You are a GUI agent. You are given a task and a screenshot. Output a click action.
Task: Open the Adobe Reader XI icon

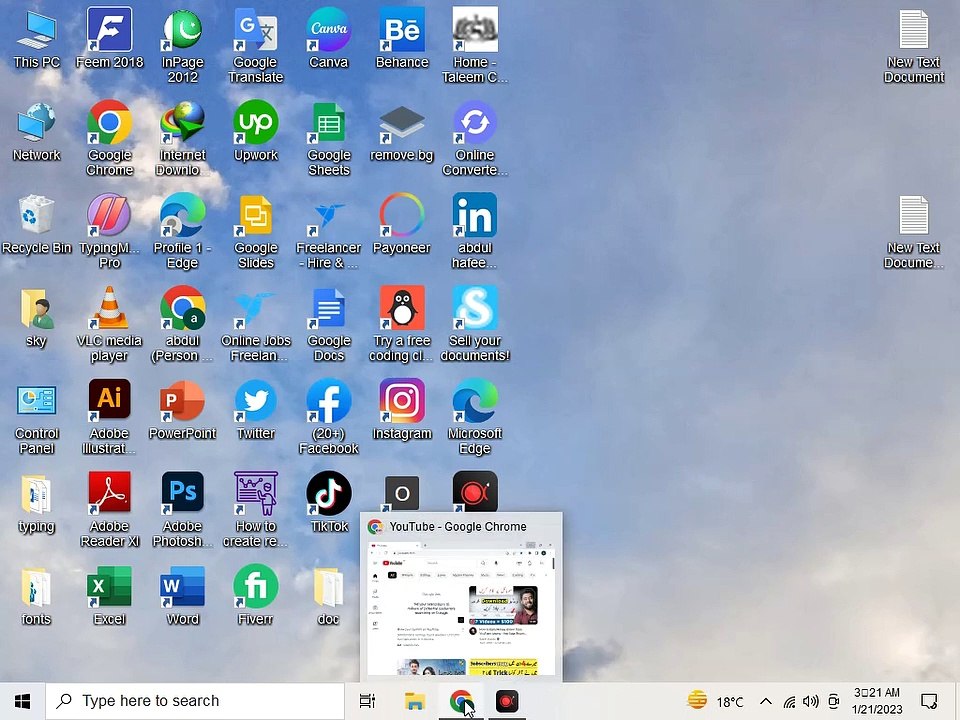(110, 511)
